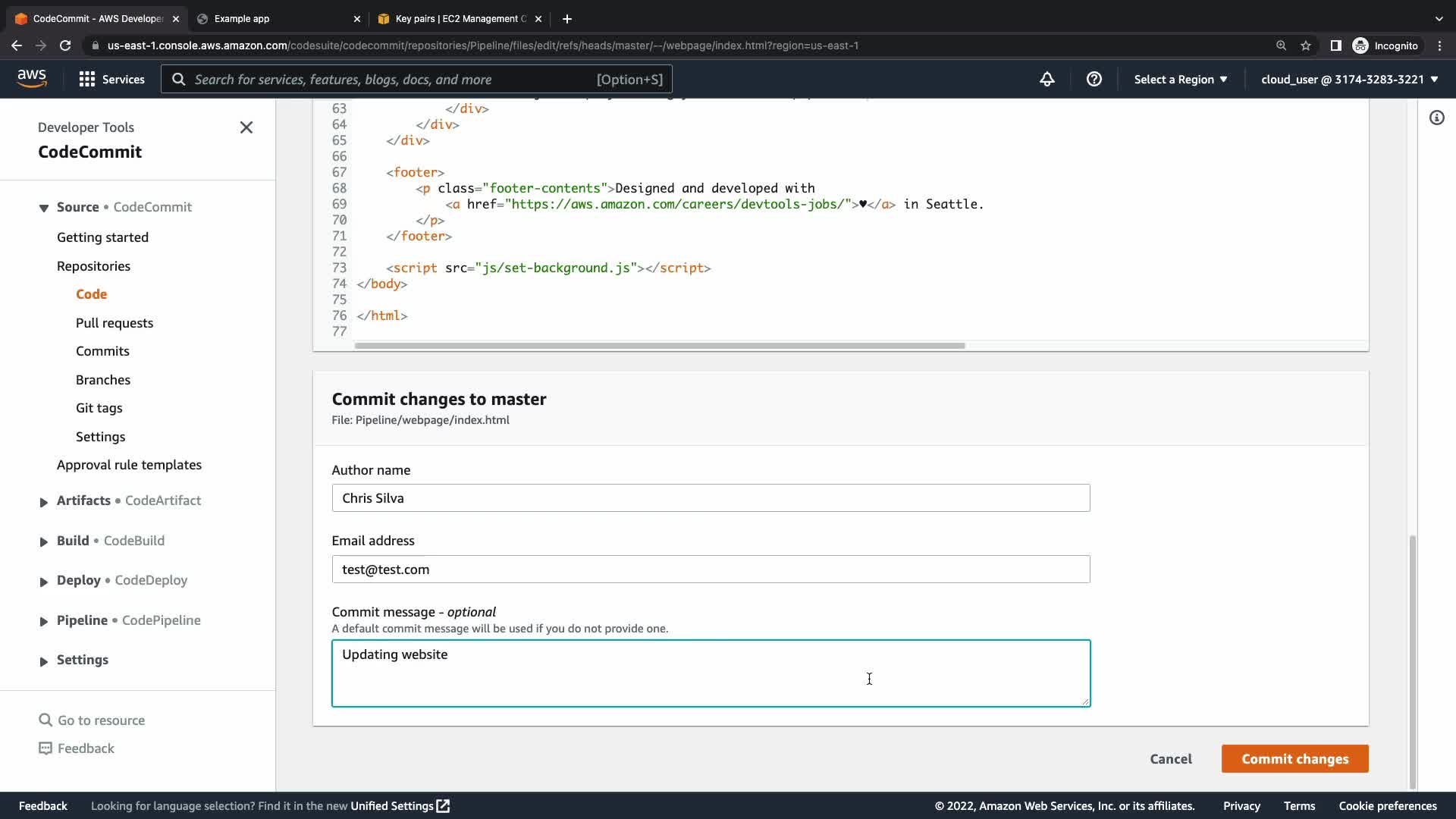
Task: Click the Commit changes button
Action: pyautogui.click(x=1294, y=758)
